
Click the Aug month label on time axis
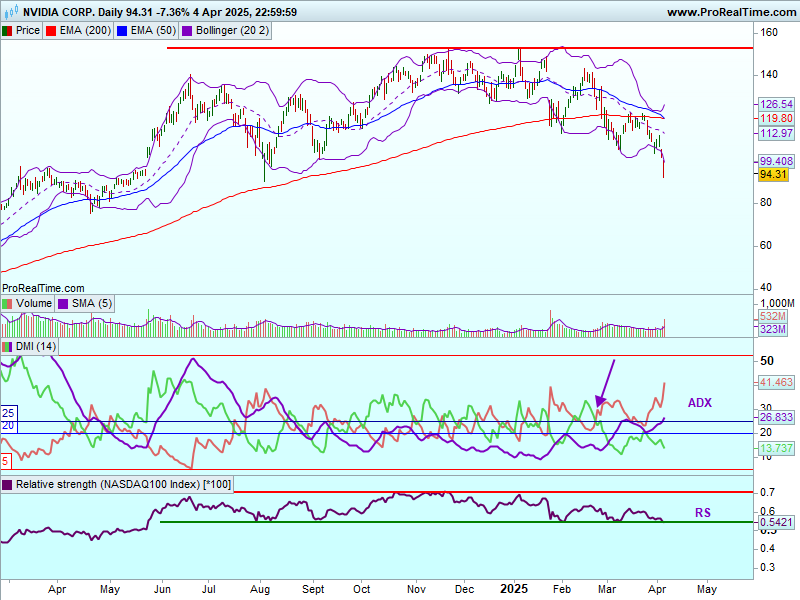(260, 590)
